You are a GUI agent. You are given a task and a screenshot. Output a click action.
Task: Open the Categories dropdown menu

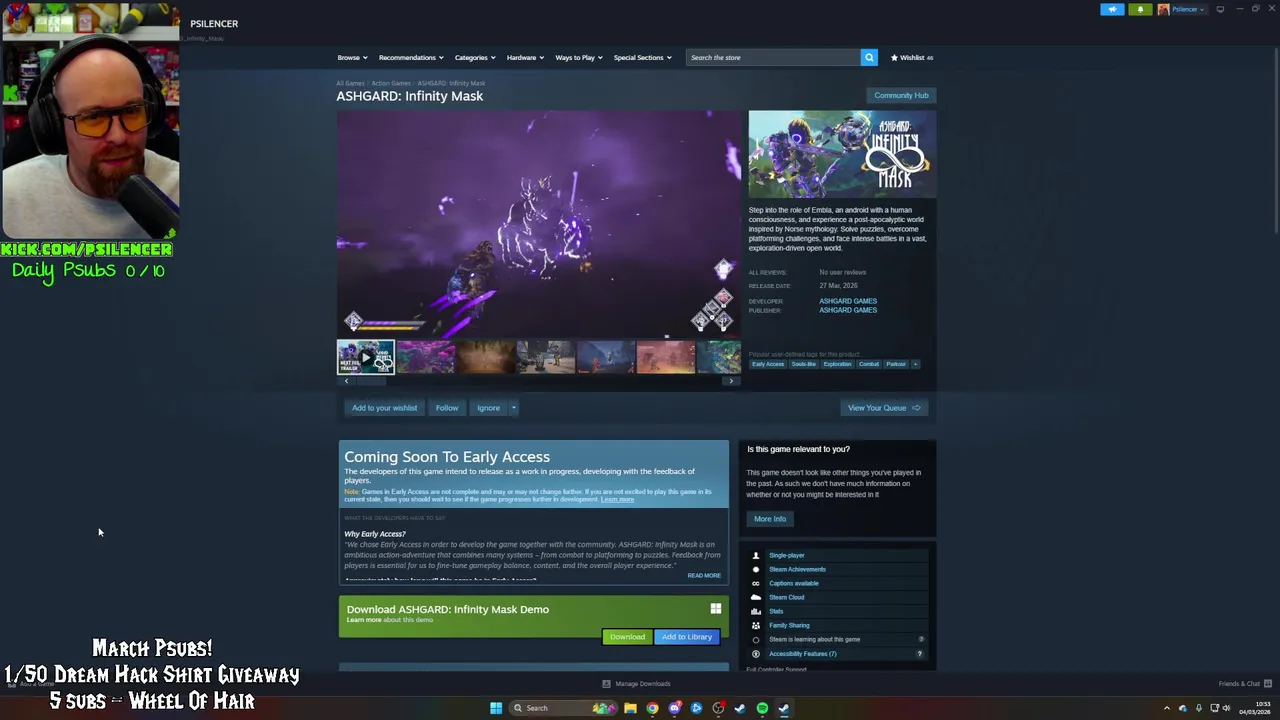coord(475,57)
